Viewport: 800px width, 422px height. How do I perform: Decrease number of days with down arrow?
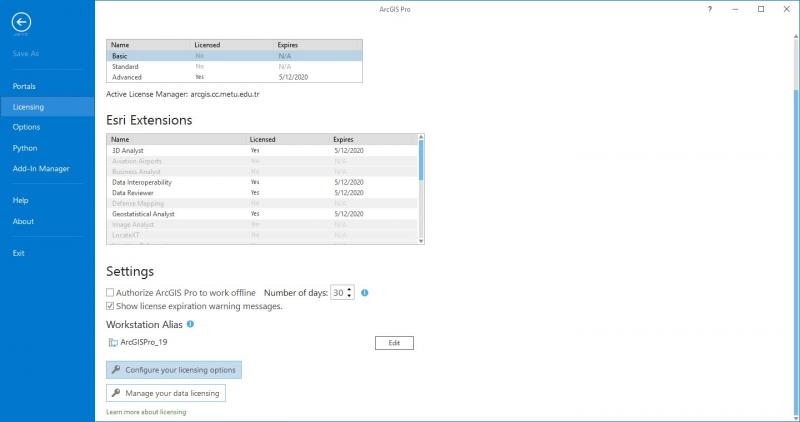349,296
